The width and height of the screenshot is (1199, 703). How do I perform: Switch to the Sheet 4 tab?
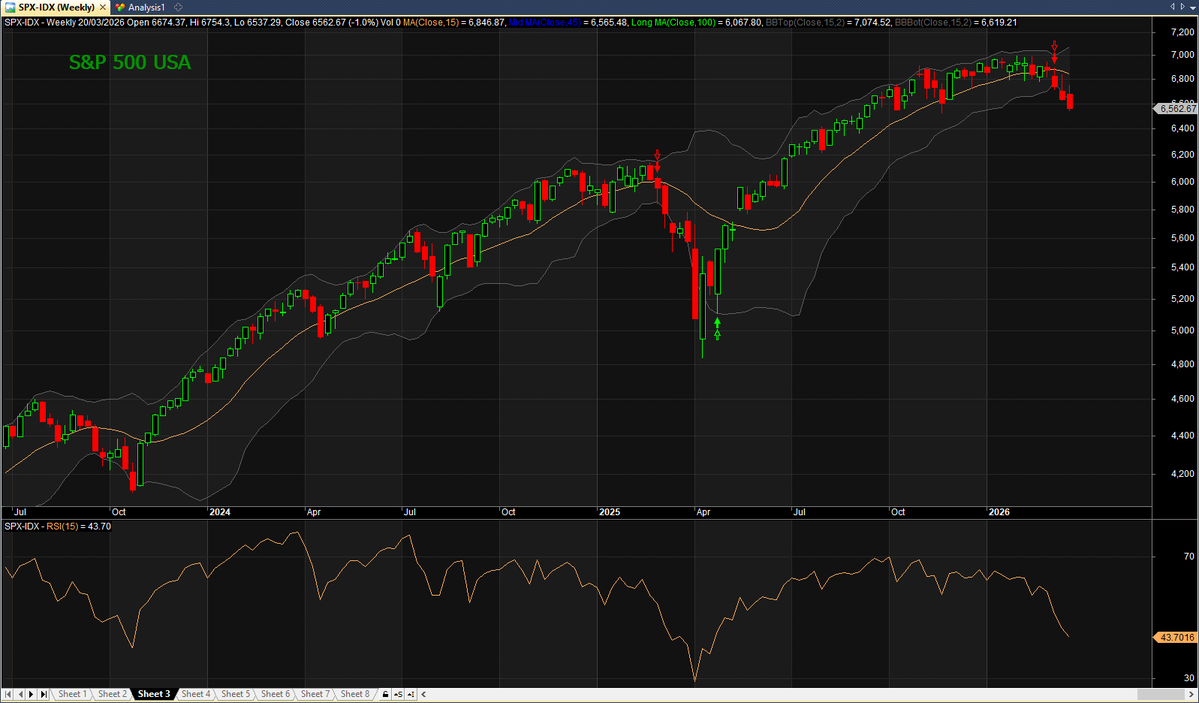click(x=196, y=694)
